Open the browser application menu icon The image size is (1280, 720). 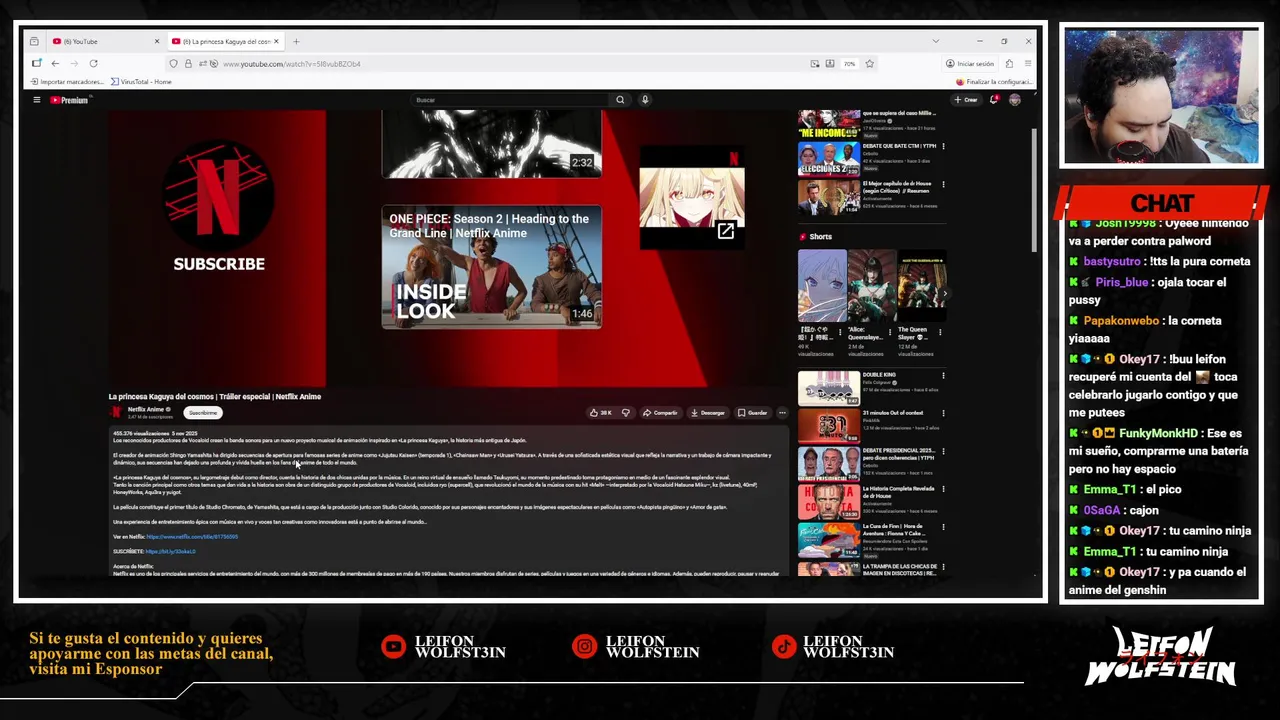(1027, 64)
